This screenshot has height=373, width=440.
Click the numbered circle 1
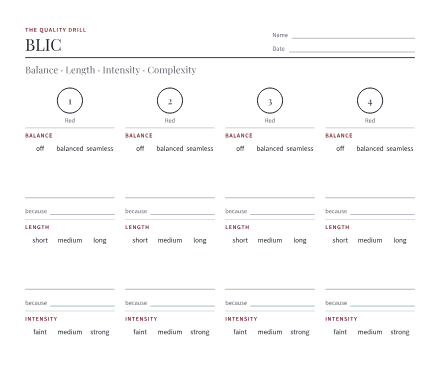pyautogui.click(x=70, y=101)
